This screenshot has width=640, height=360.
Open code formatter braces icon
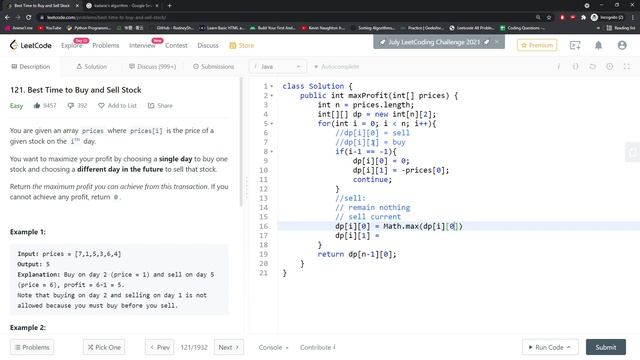point(575,67)
